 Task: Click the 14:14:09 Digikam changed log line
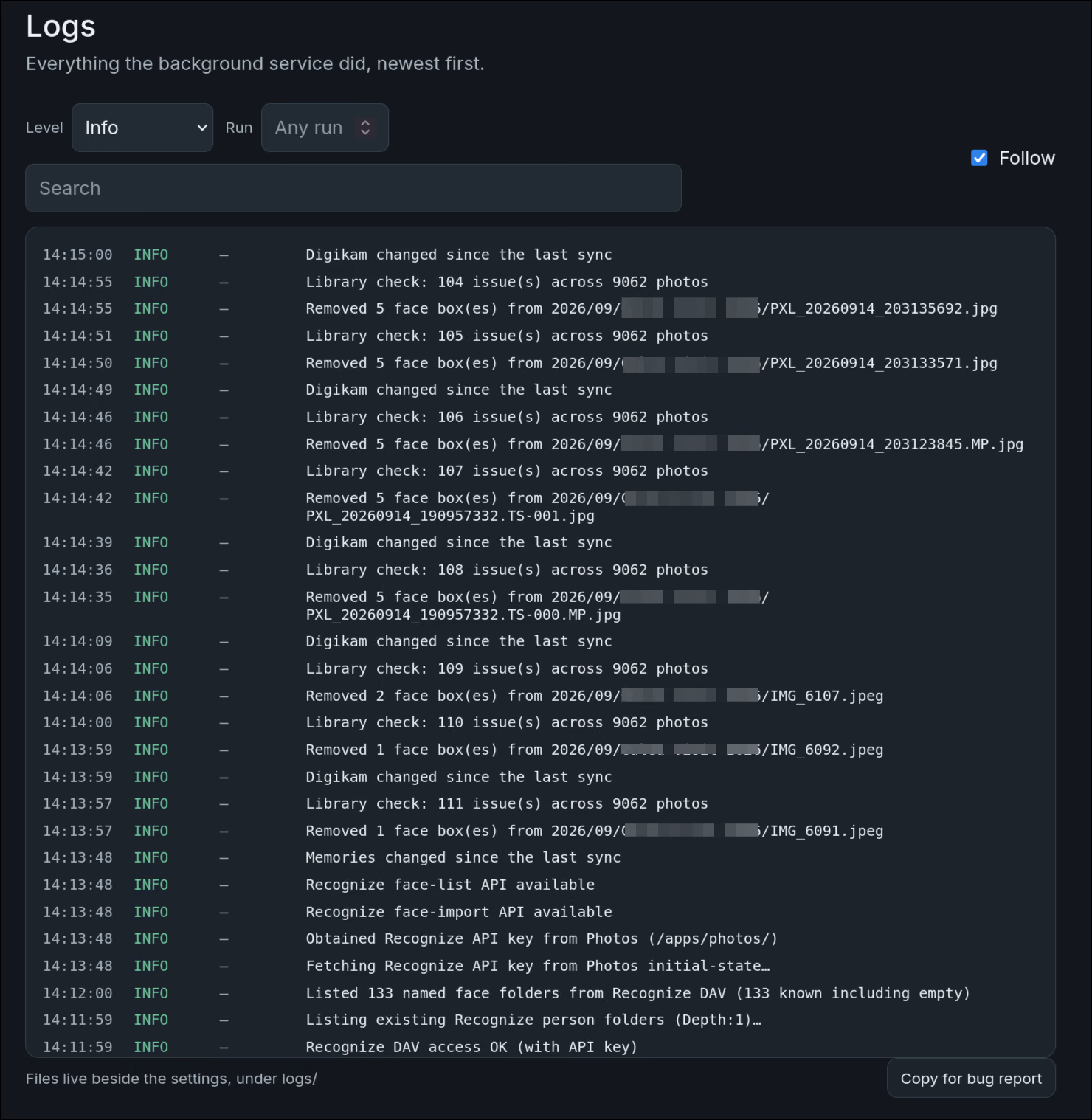[x=540, y=641]
